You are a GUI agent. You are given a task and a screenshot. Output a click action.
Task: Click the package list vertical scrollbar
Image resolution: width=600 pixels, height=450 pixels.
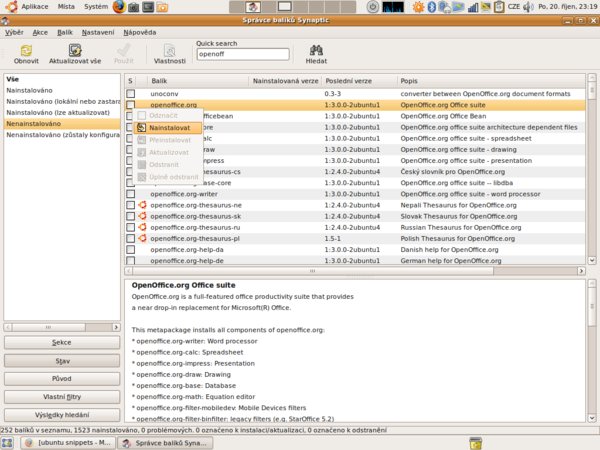click(592, 90)
